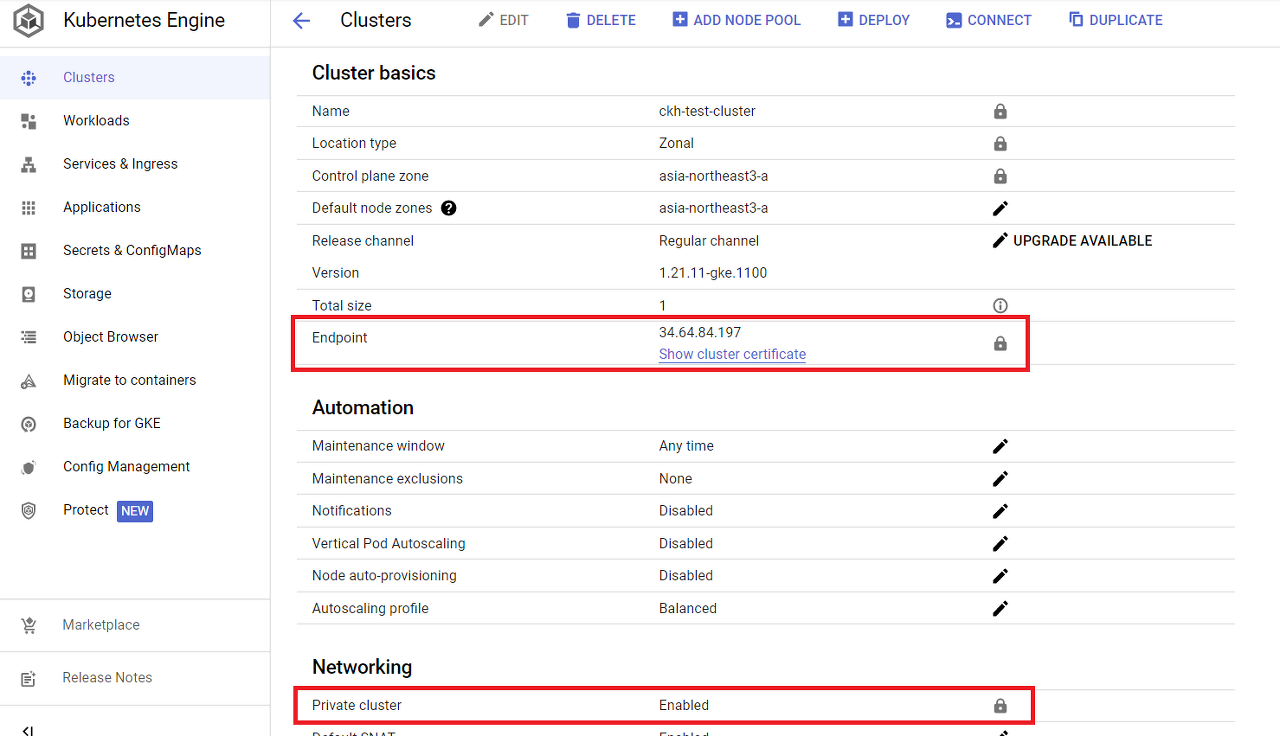Edit Default node zones with pencil

[1000, 208]
